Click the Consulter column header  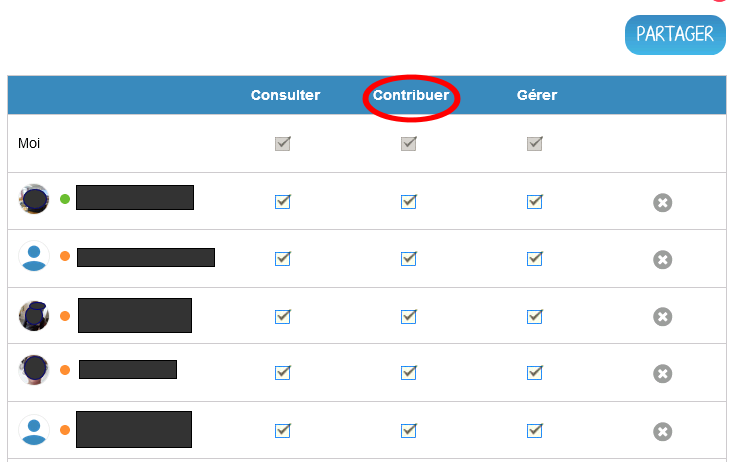tap(285, 96)
